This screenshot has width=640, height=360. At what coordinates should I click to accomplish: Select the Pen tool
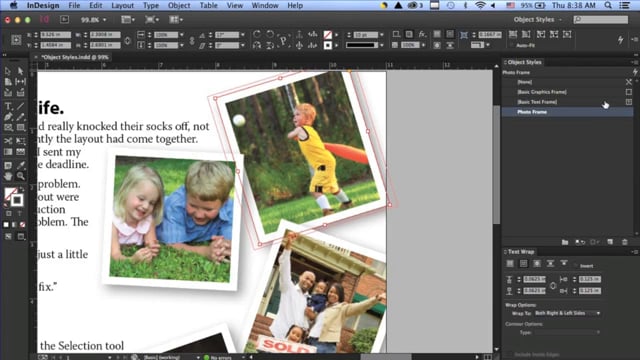[8, 117]
